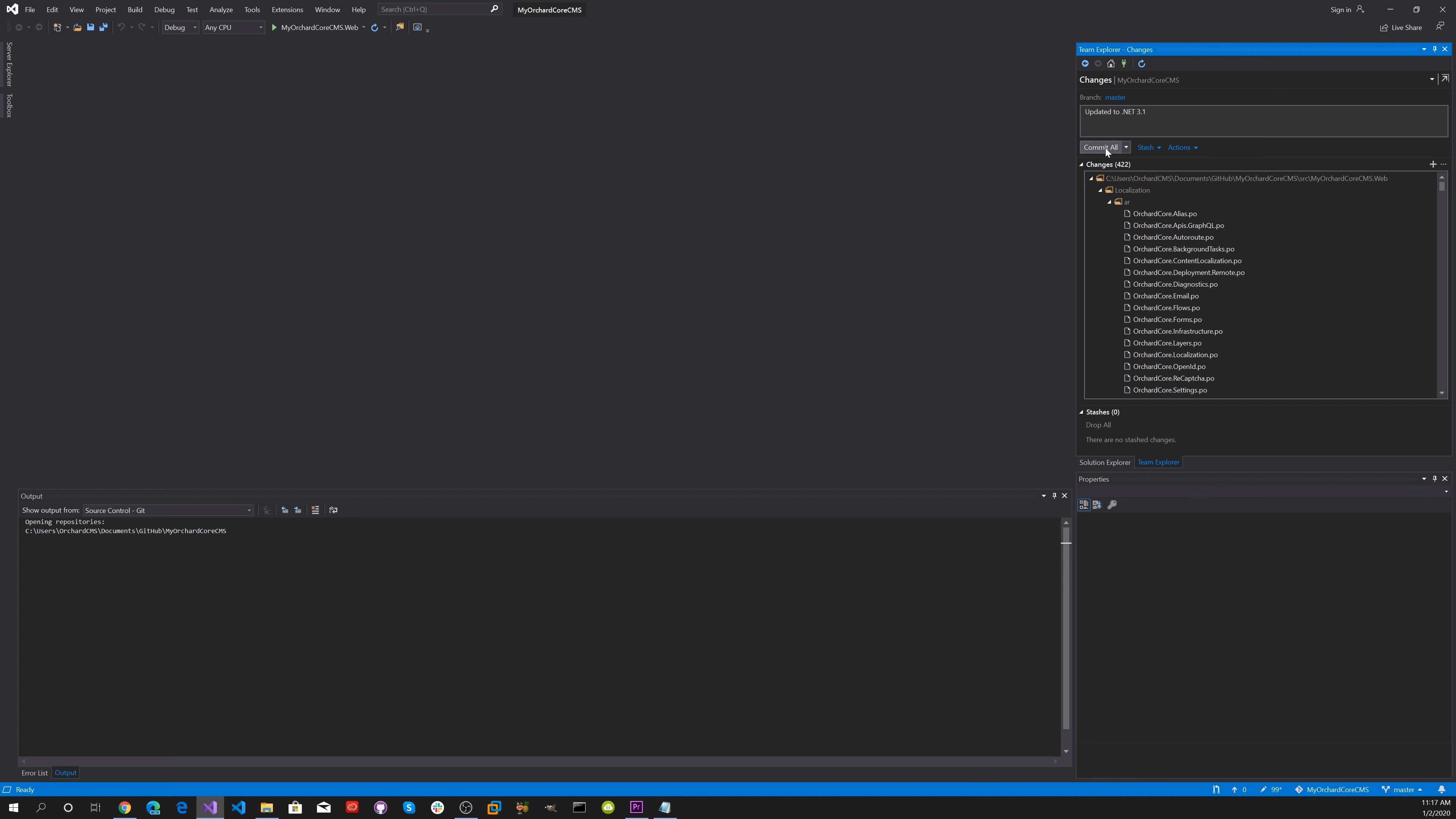Refresh the Team Explorer panel

[1142, 64]
